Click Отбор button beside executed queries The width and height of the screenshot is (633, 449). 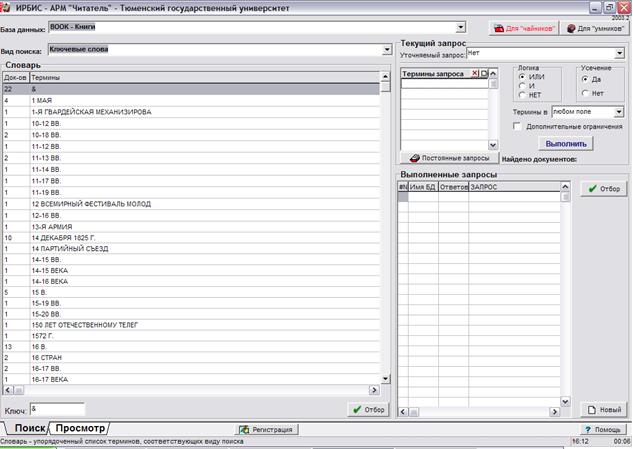603,188
